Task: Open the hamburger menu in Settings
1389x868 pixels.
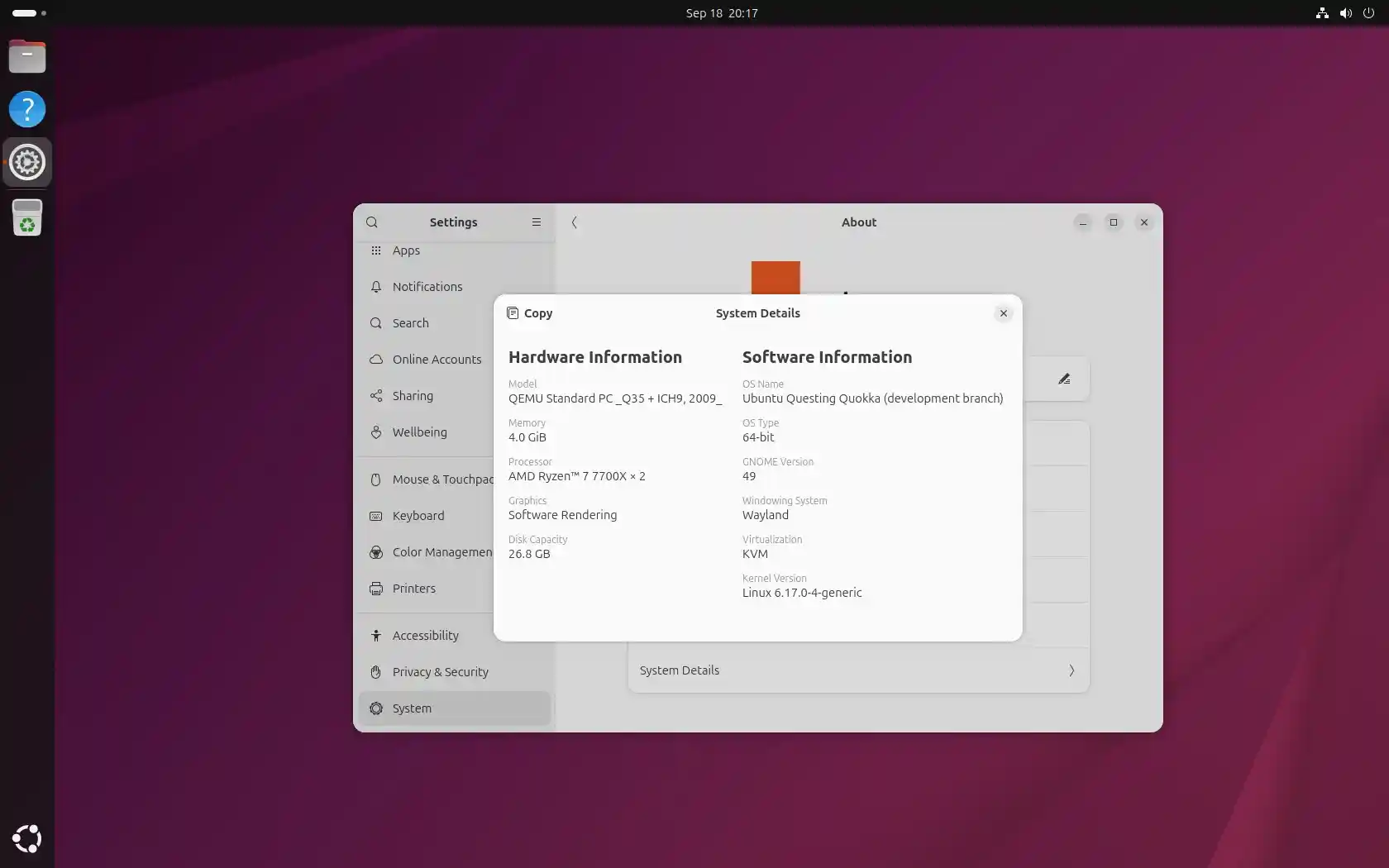Action: [536, 222]
